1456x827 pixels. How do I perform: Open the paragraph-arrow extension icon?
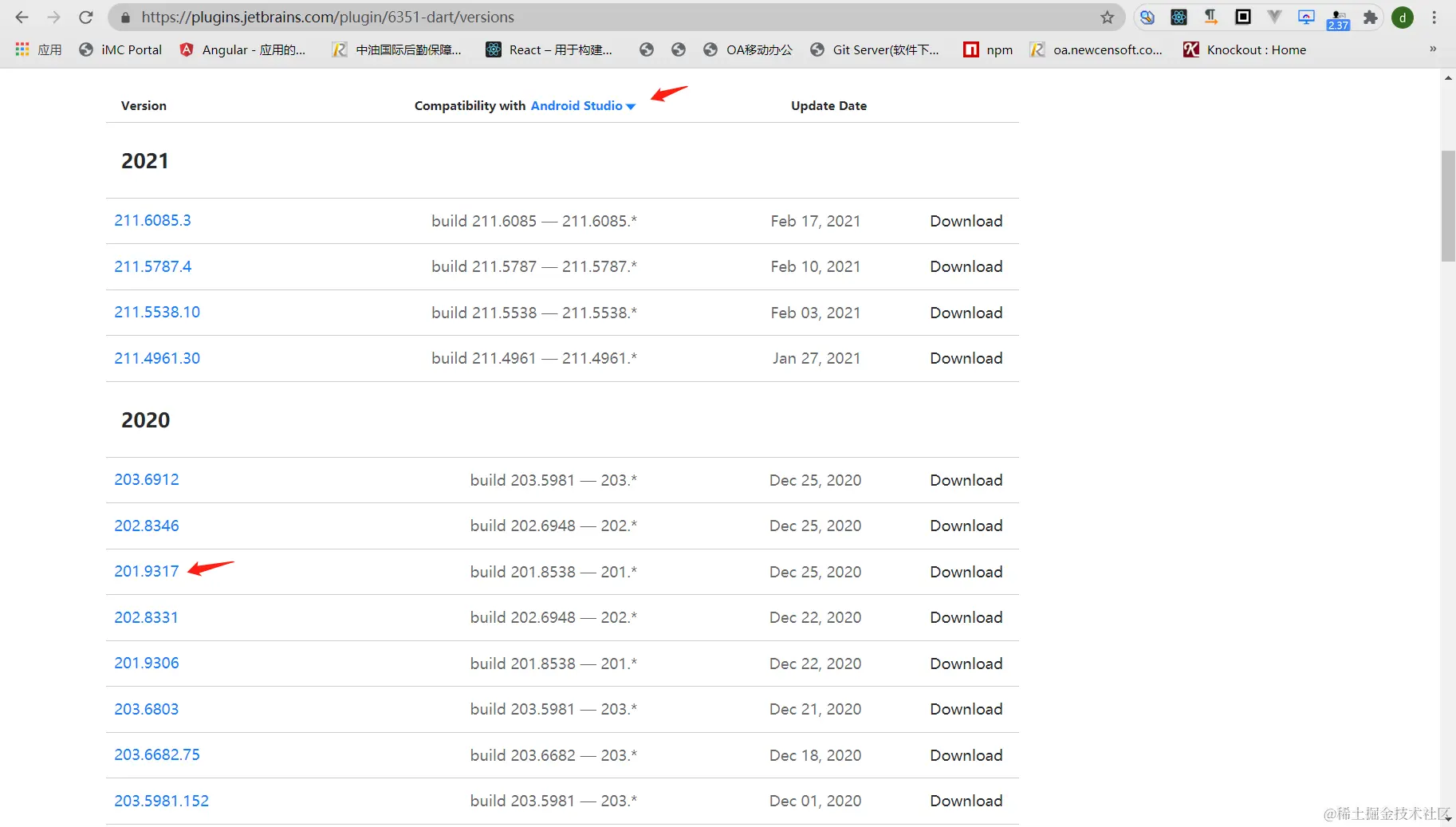point(1211,17)
